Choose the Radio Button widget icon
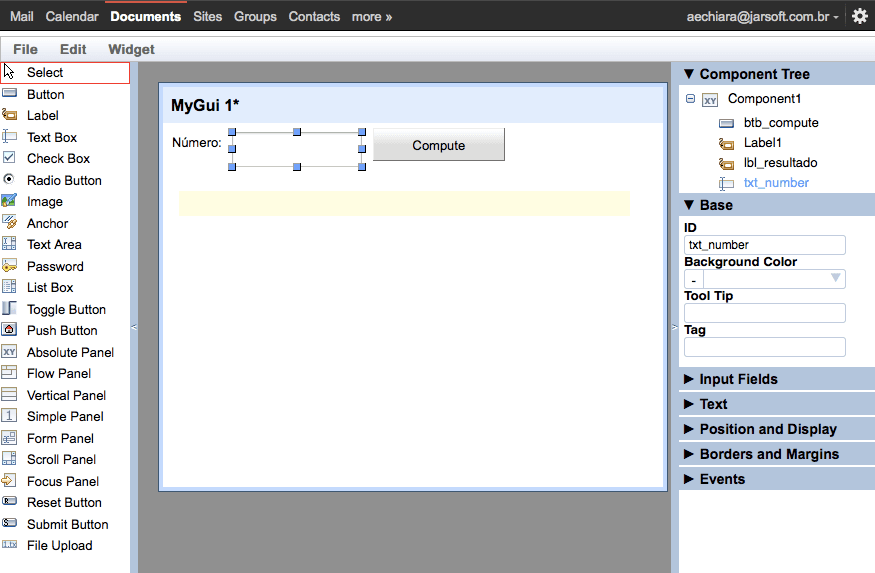 pos(9,179)
